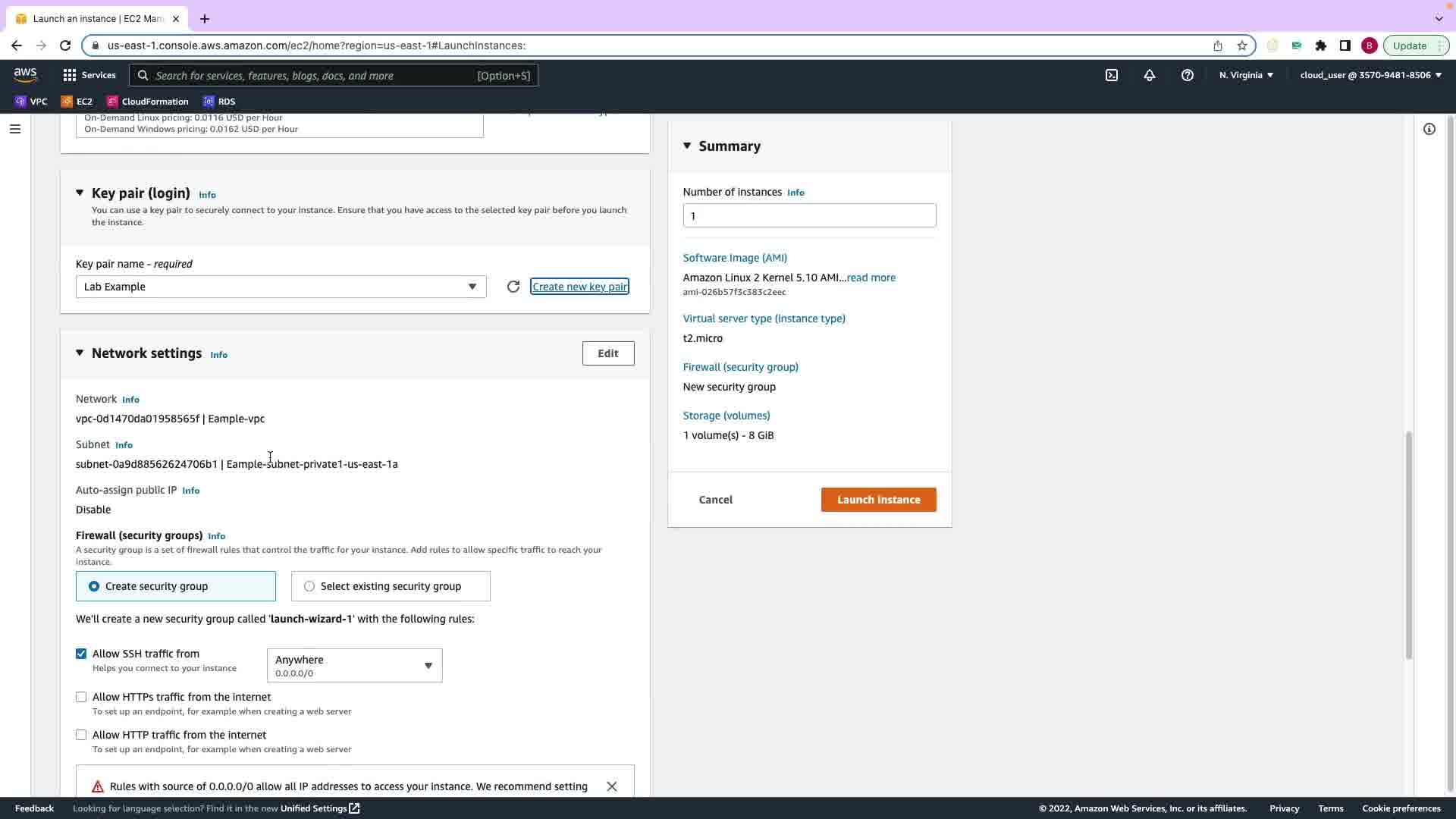This screenshot has width=1456, height=819.
Task: Open the CloudFormation bookmark shortcut
Action: point(148,102)
